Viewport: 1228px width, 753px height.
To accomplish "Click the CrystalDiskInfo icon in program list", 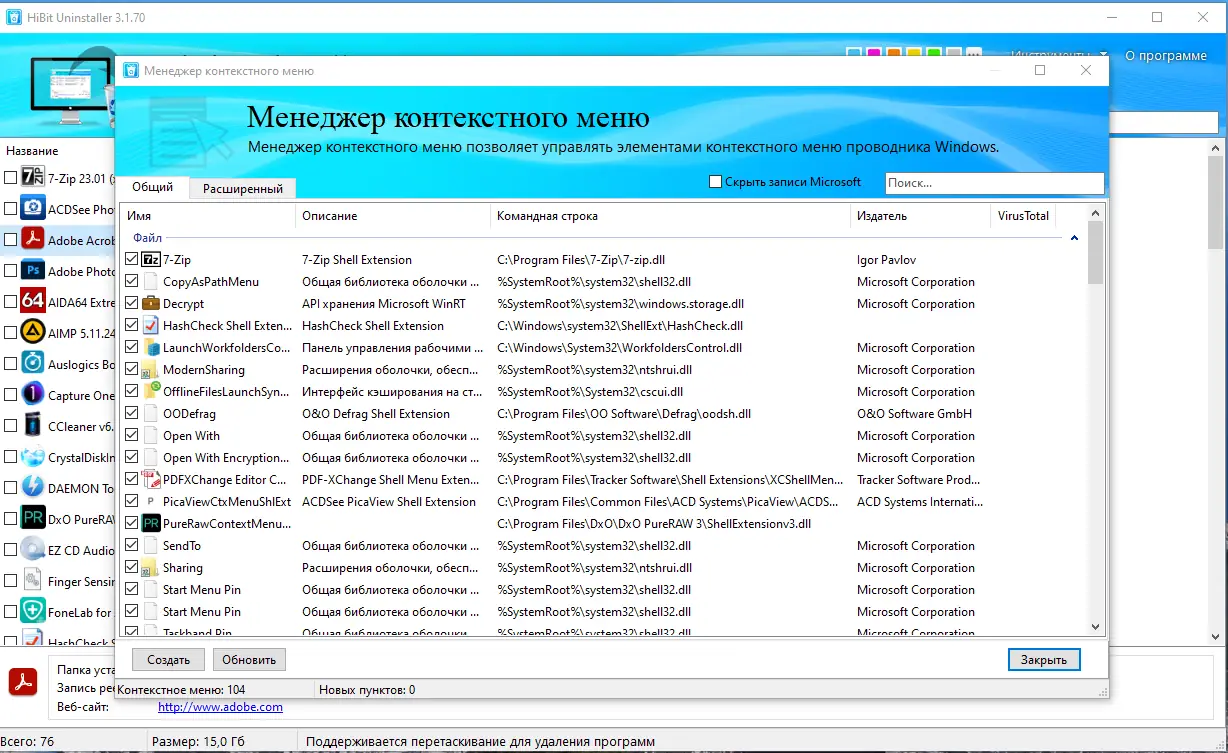I will 33,457.
